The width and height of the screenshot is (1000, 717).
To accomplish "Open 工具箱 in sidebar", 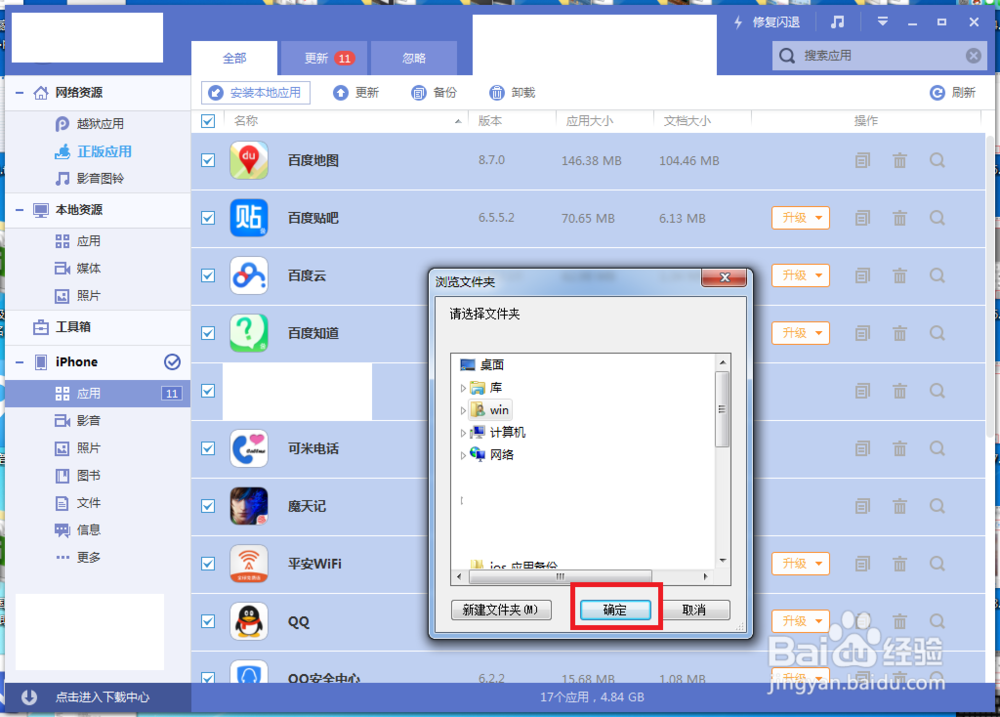I will point(62,327).
